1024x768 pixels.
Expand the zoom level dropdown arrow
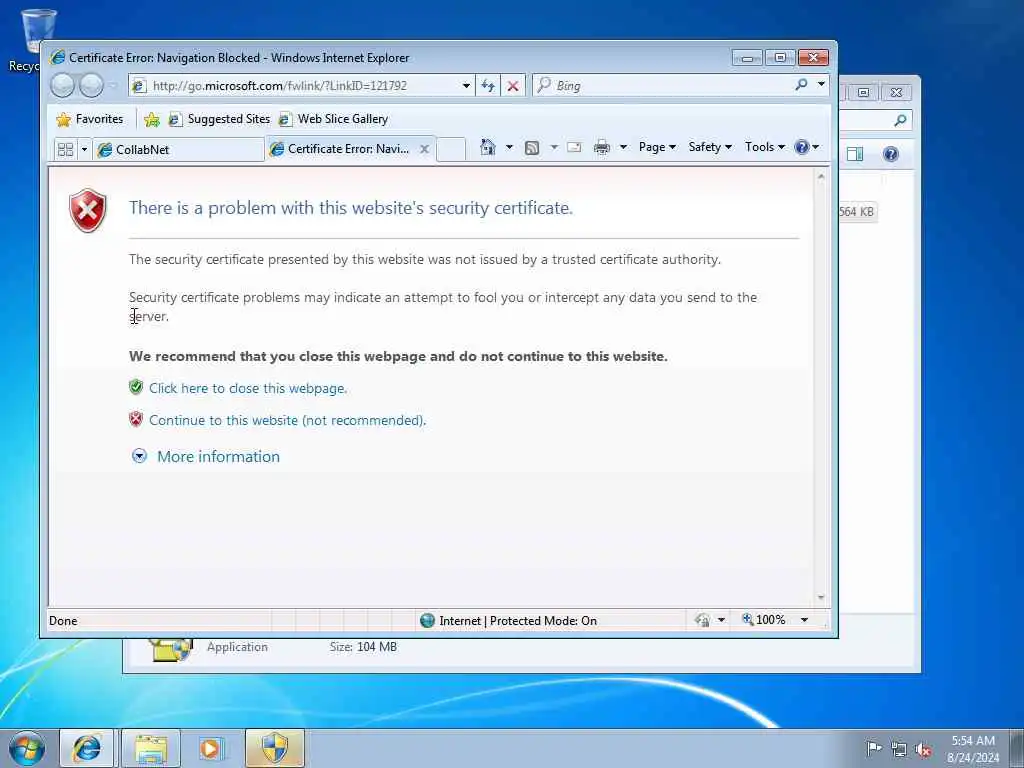point(805,620)
